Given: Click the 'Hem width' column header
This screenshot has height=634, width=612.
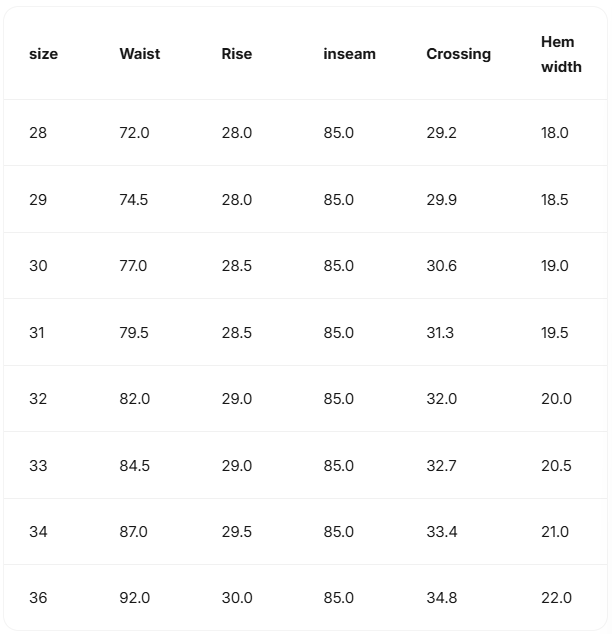Looking at the screenshot, I should click(x=561, y=54).
